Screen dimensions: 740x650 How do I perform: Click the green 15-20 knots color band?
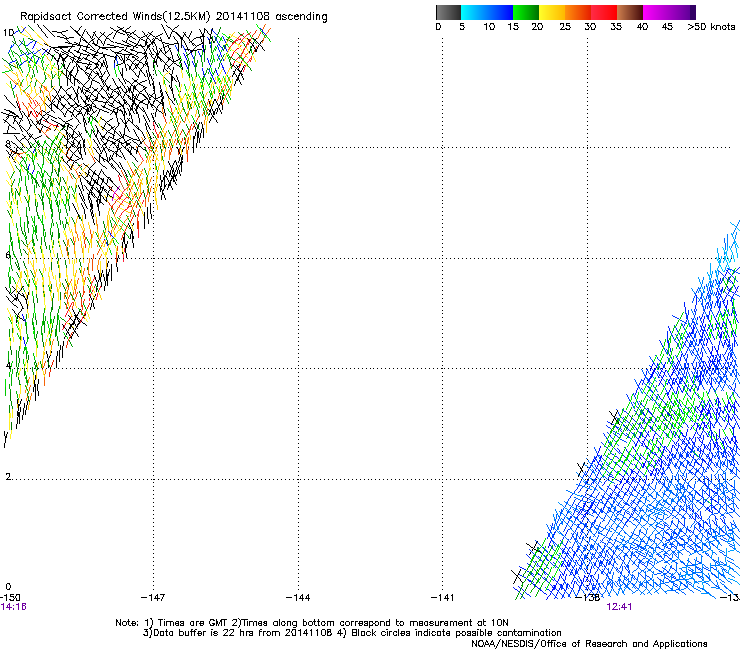click(526, 12)
